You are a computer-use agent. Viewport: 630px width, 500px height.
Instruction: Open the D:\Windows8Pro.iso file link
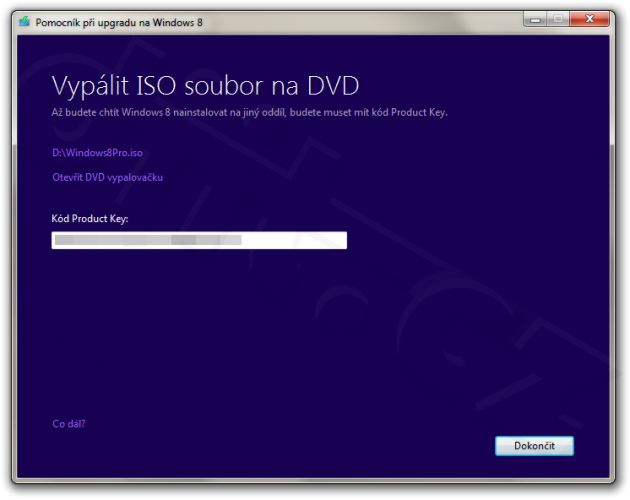click(x=97, y=153)
